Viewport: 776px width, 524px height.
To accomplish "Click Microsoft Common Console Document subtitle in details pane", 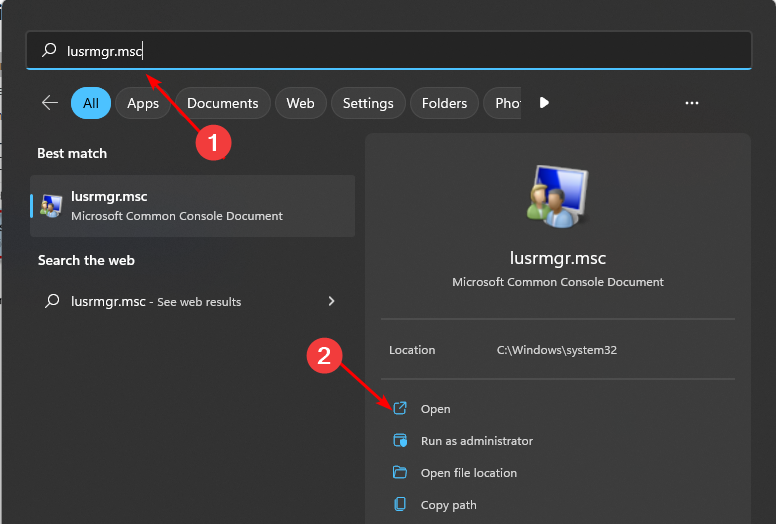I will pyautogui.click(x=558, y=282).
